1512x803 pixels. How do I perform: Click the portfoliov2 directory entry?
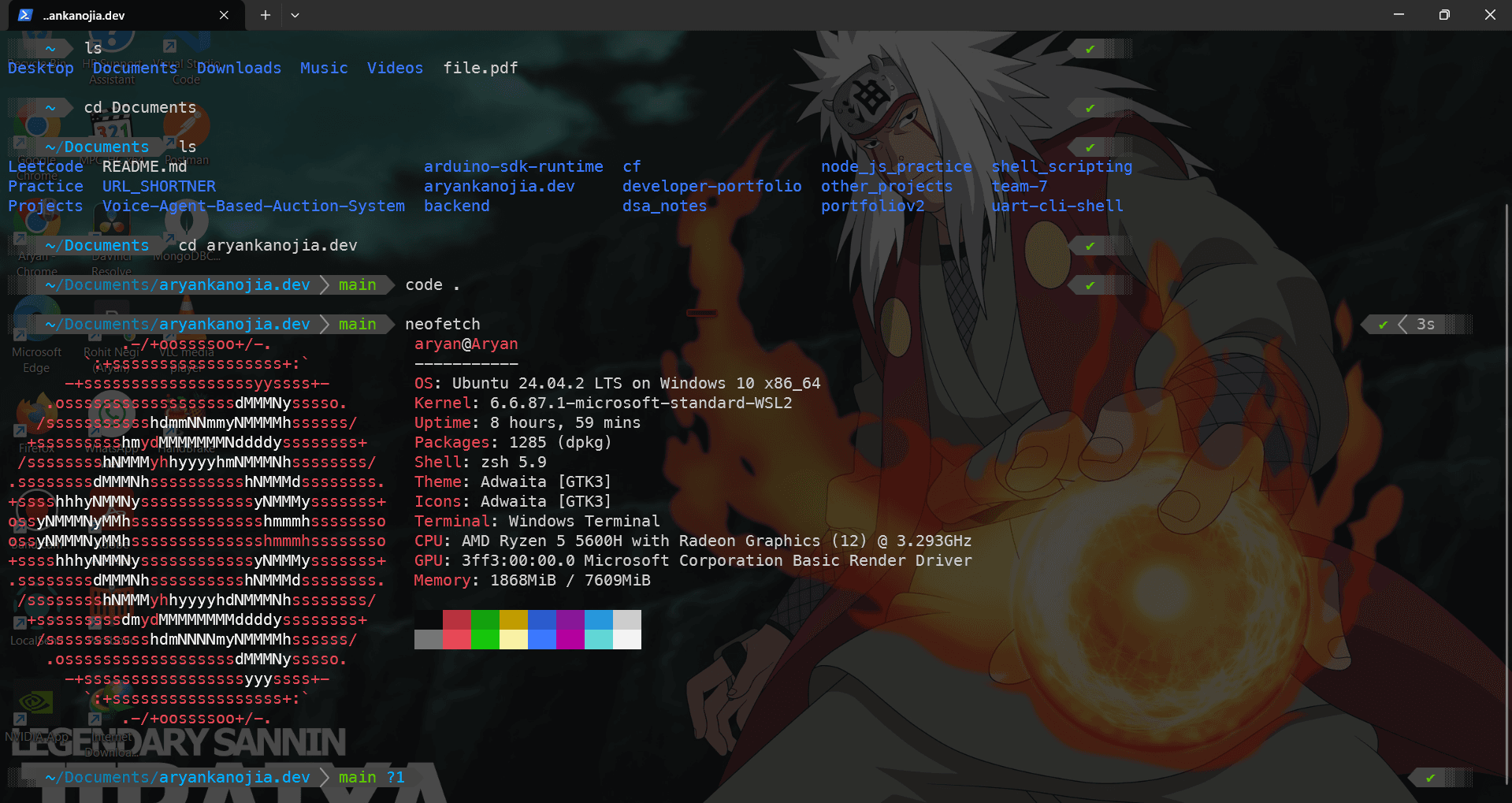tap(873, 206)
